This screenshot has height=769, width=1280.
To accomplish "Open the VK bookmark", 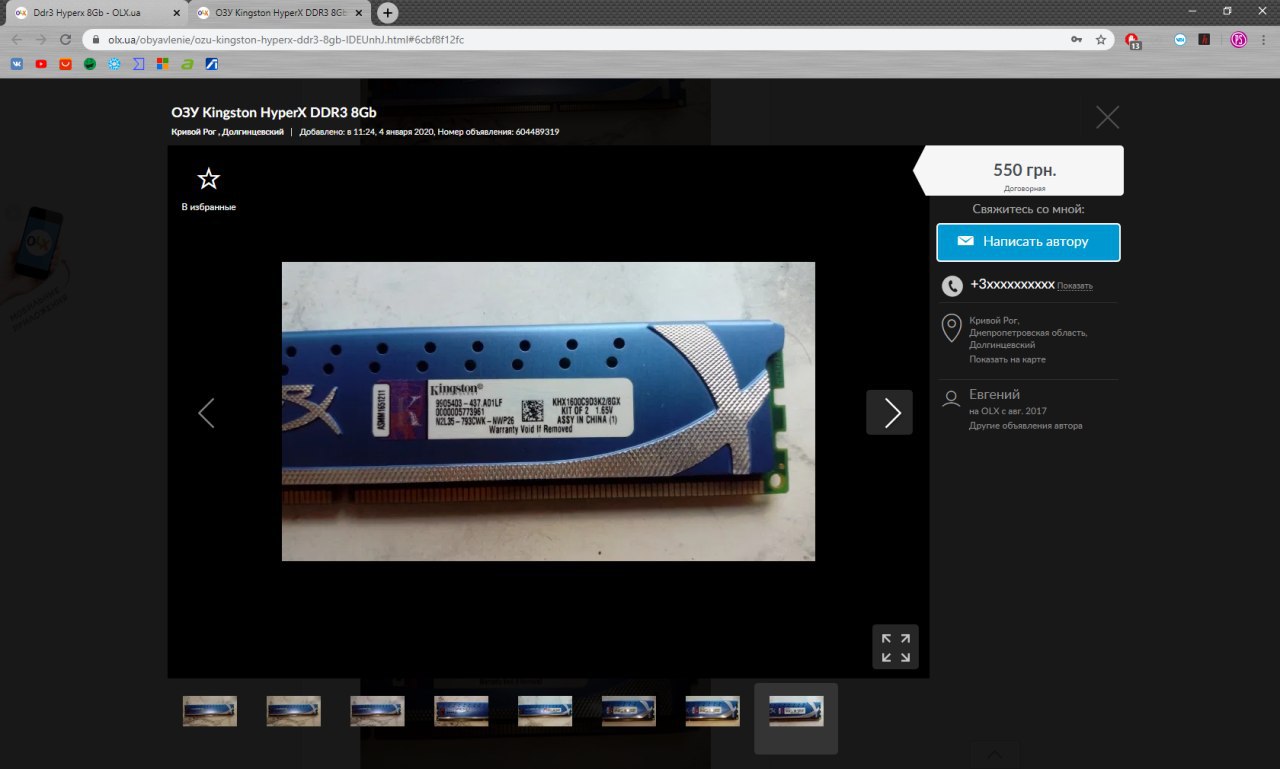I will (17, 64).
